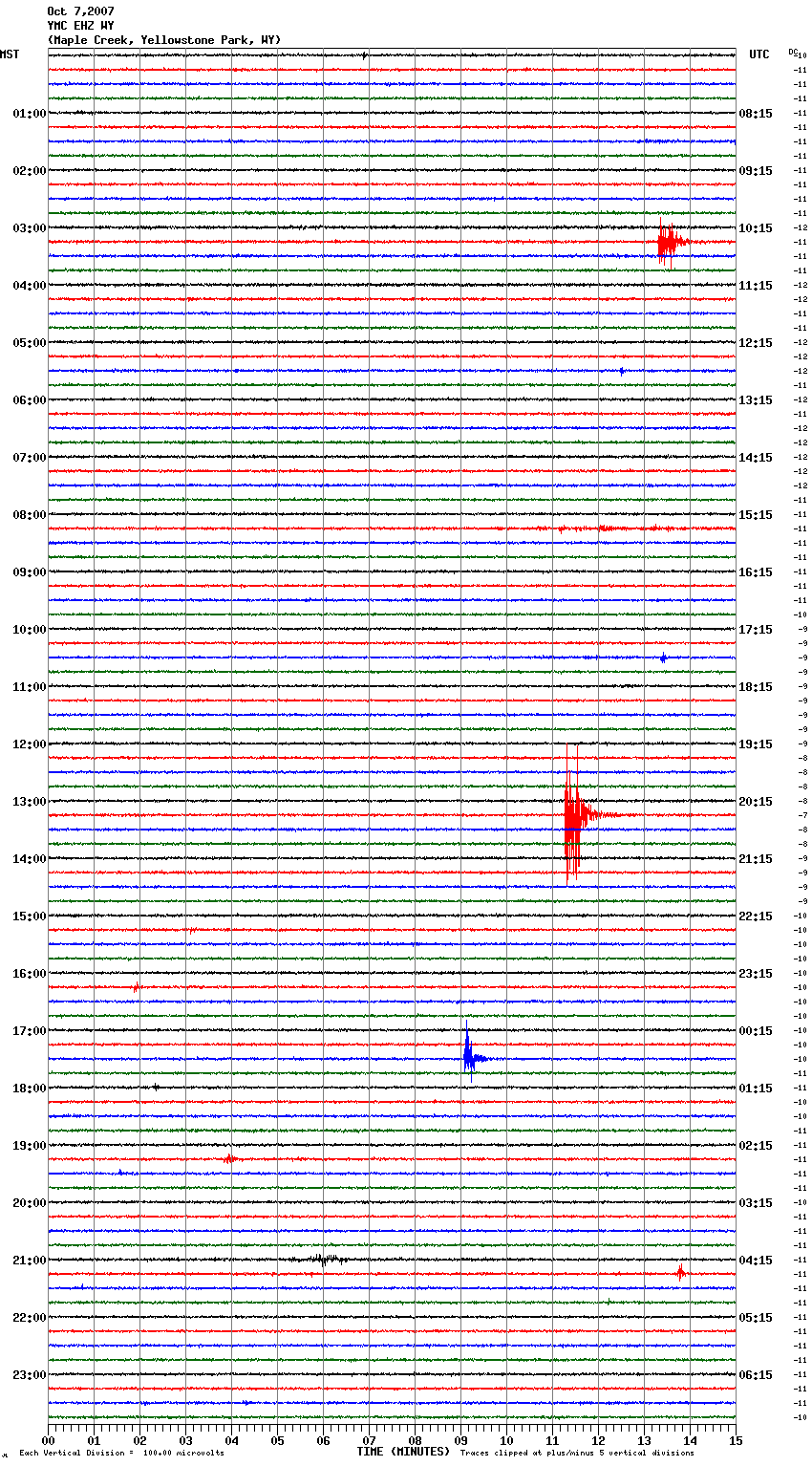812x1466 pixels.
Task: Click the 02:15 UTC time label
Action: [756, 1146]
